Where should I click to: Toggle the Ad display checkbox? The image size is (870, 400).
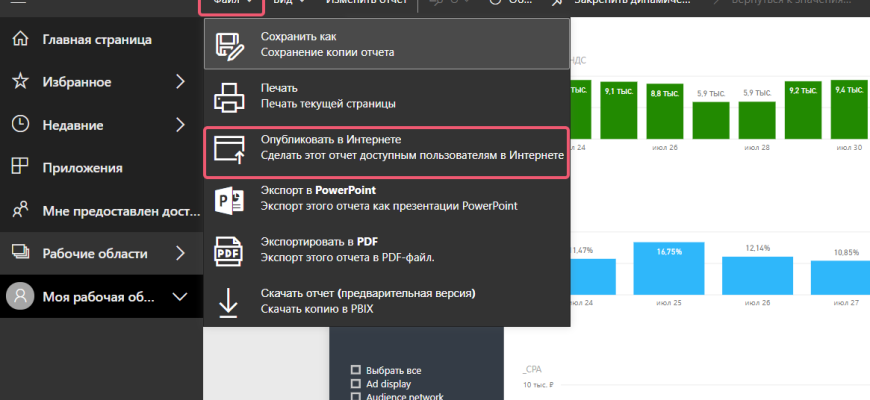point(354,383)
